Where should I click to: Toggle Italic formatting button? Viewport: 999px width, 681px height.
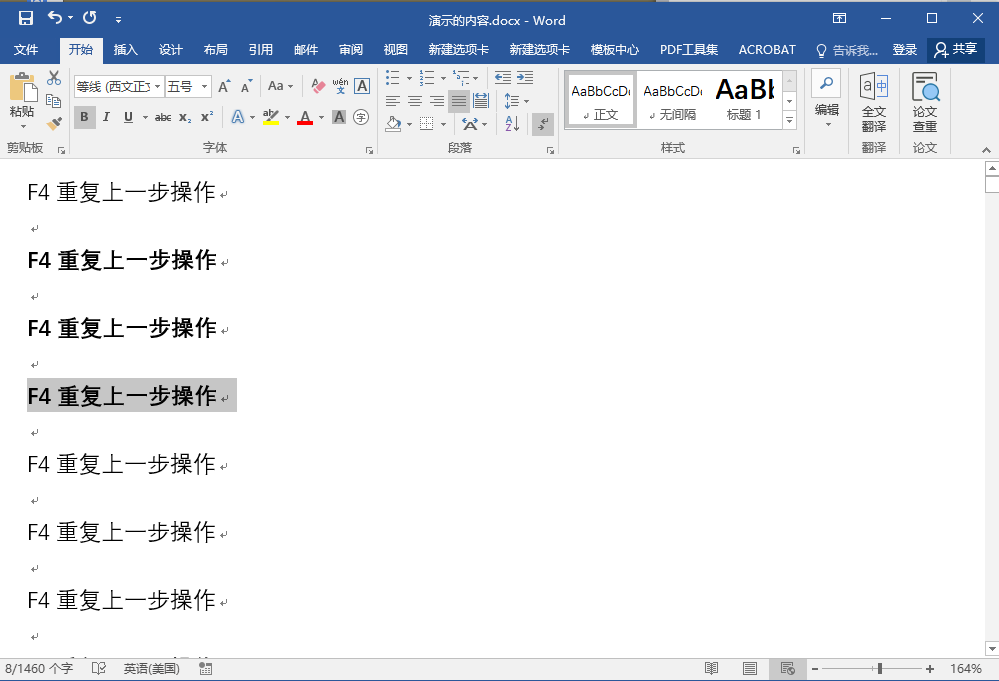[107, 117]
